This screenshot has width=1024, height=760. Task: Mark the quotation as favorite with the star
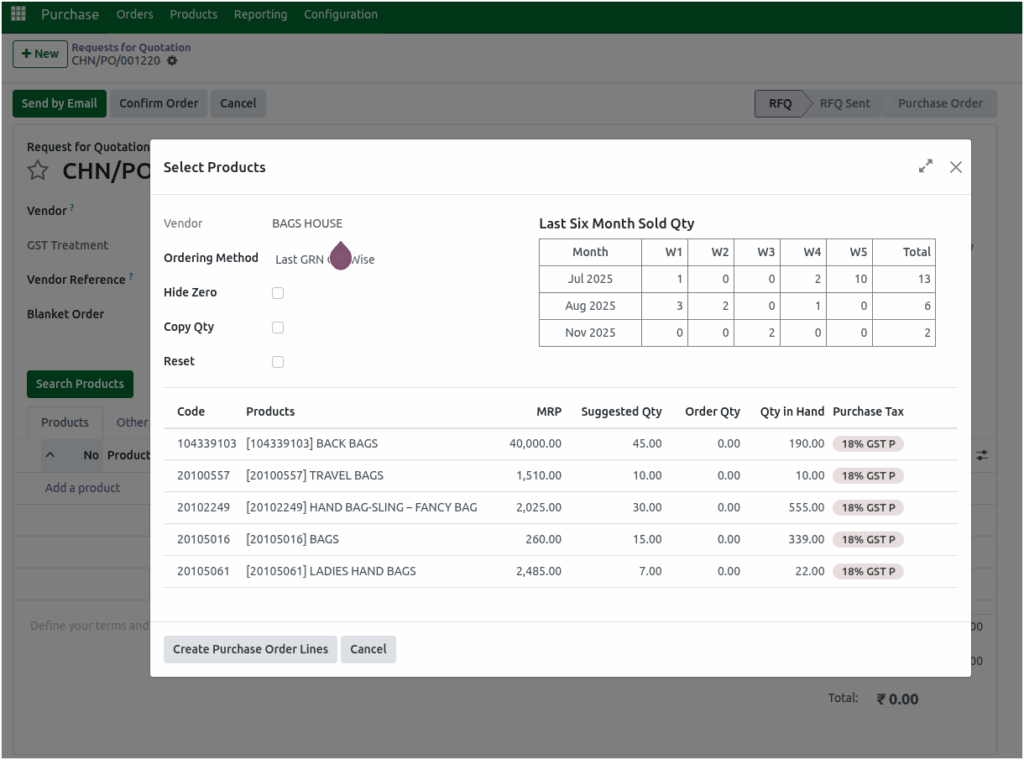tap(37, 170)
